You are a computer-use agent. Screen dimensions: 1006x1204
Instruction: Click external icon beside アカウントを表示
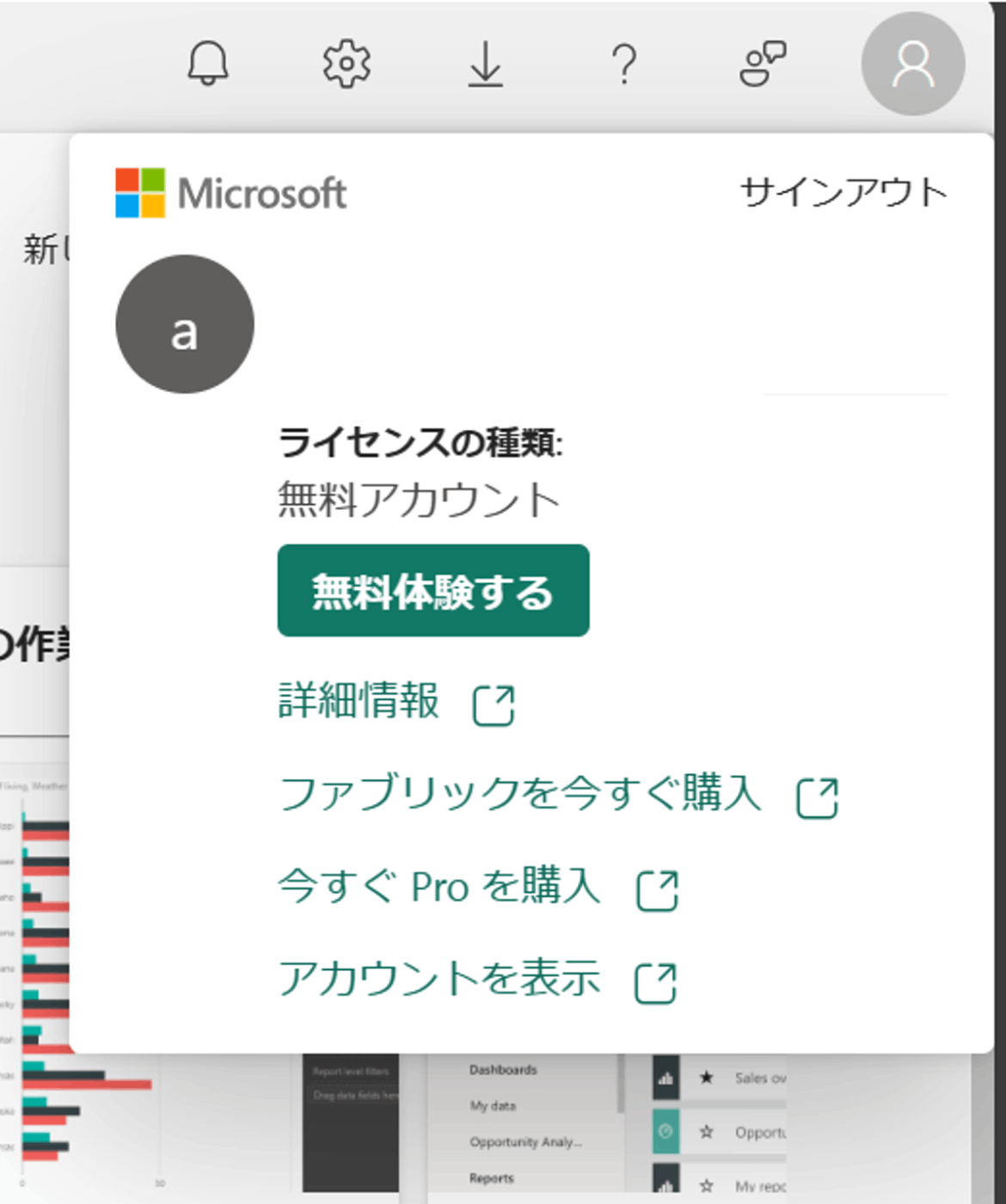pyautogui.click(x=656, y=983)
